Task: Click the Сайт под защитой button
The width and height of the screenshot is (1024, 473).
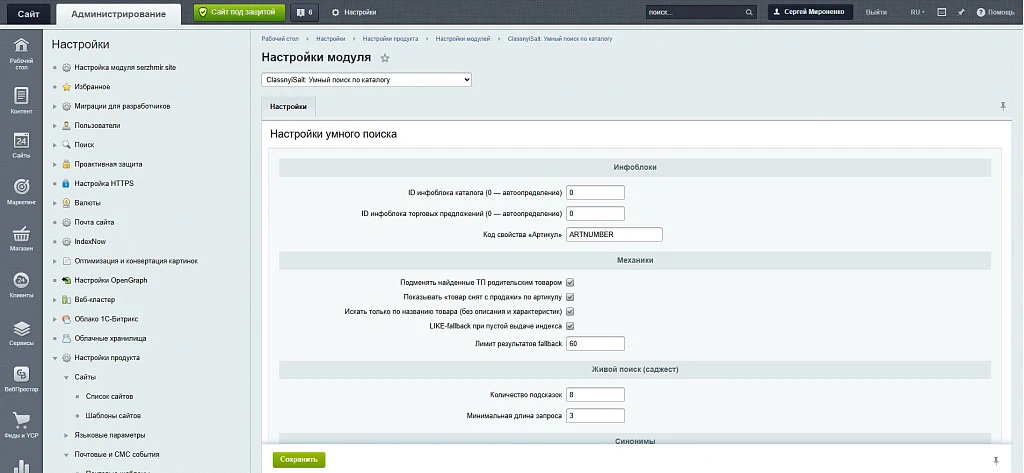Action: tap(239, 12)
